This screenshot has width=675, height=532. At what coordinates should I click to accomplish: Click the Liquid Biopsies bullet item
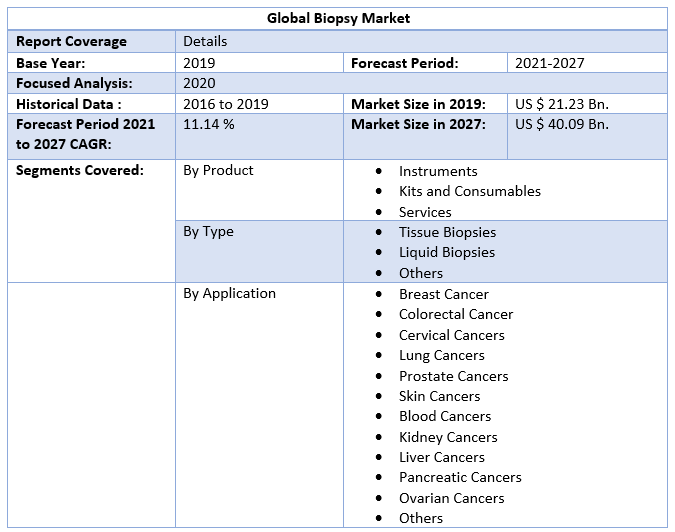point(446,252)
